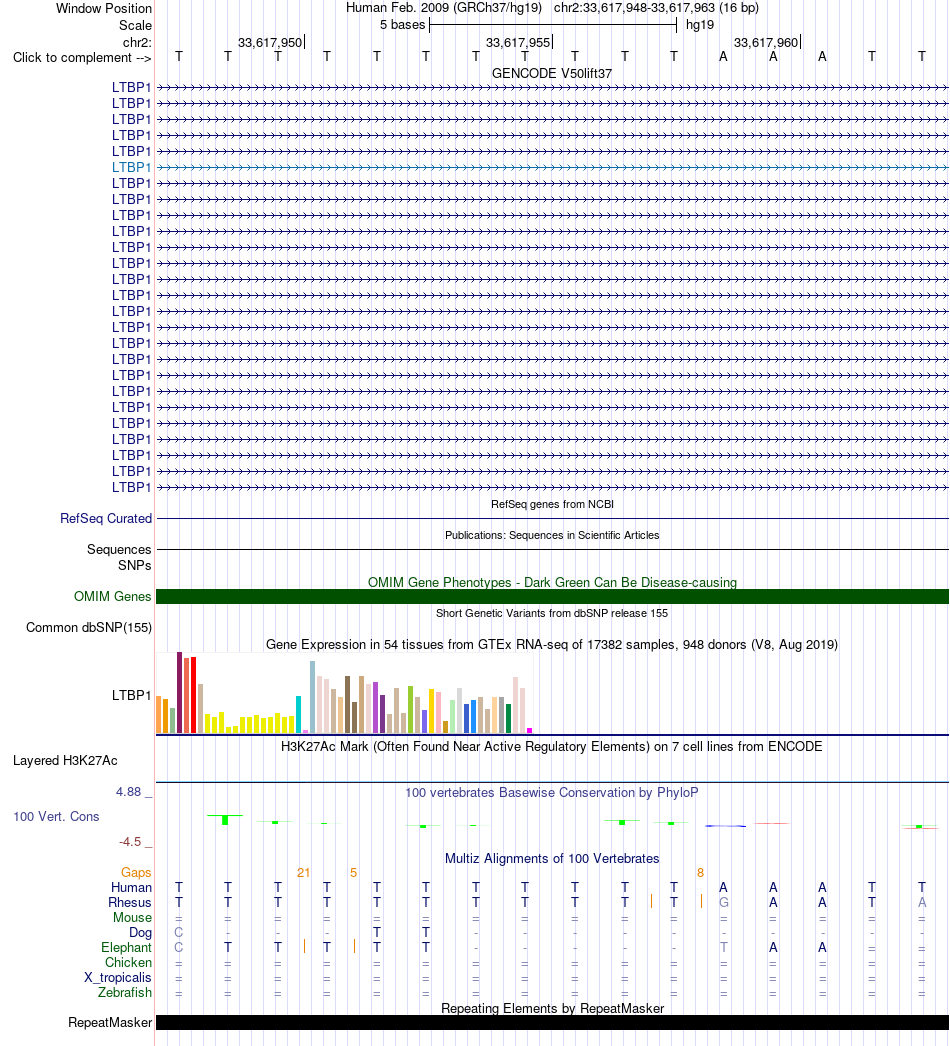The height and width of the screenshot is (1046, 950).
Task: Click the Window Position label
Action: pyautogui.click(x=103, y=9)
